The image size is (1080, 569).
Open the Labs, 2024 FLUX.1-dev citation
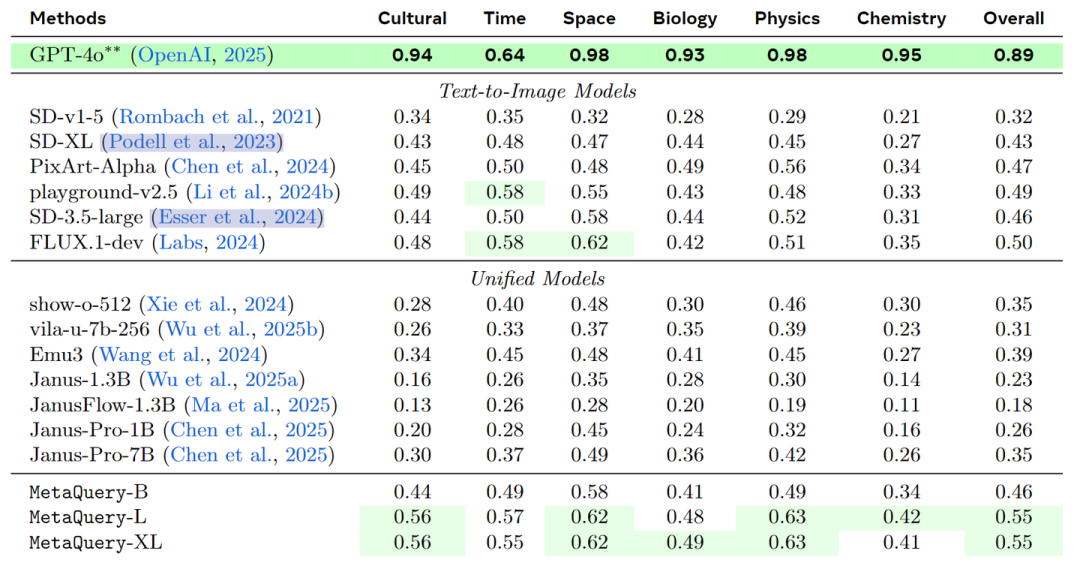click(x=208, y=242)
